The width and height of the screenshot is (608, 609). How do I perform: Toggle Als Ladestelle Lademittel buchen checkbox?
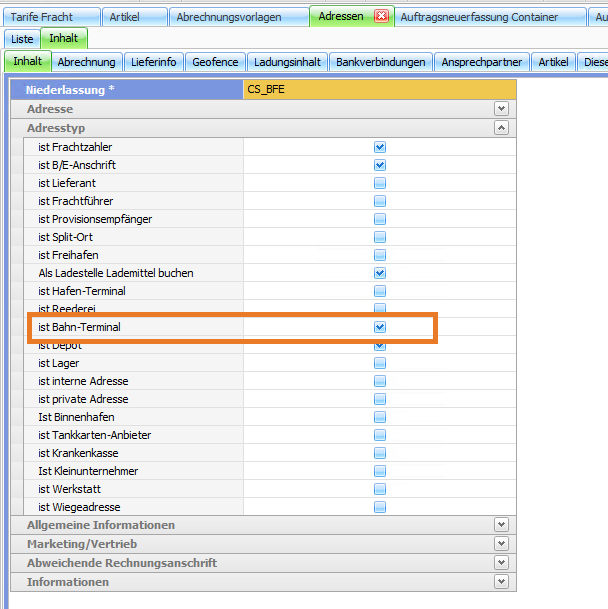click(x=380, y=273)
